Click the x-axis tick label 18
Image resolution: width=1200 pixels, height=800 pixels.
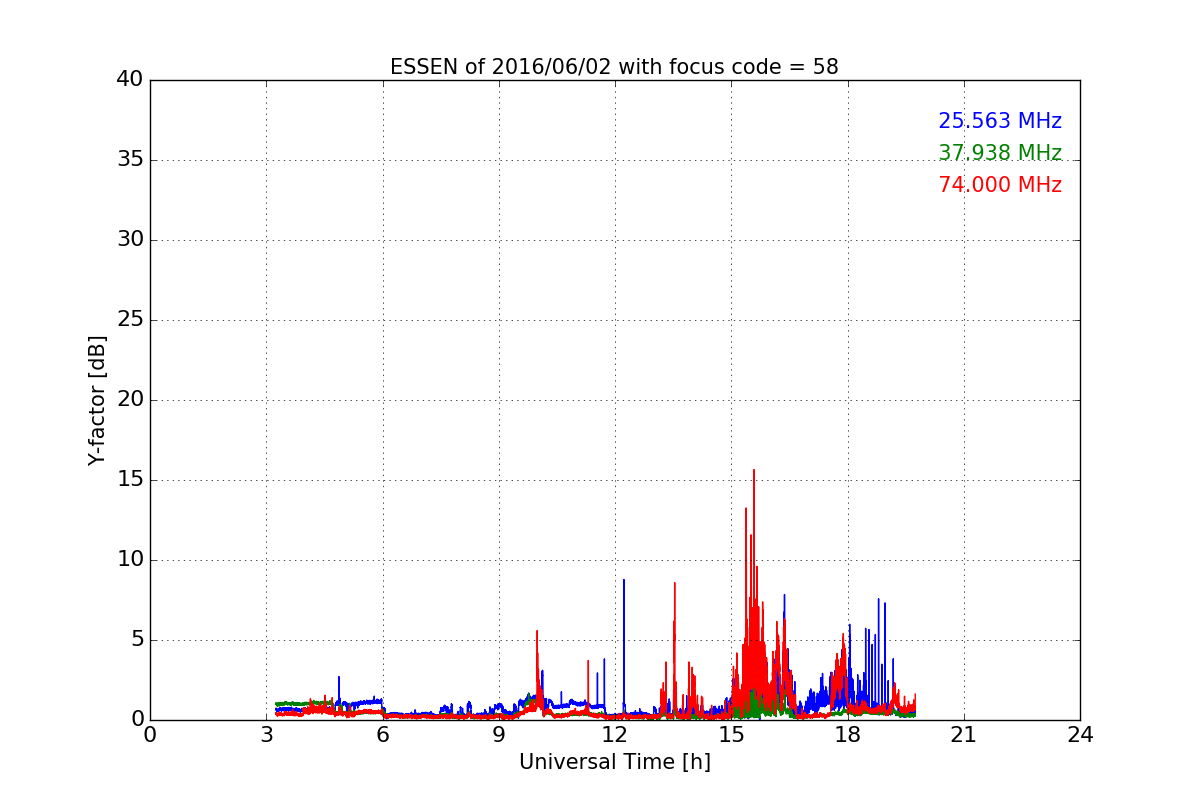pyautogui.click(x=848, y=735)
